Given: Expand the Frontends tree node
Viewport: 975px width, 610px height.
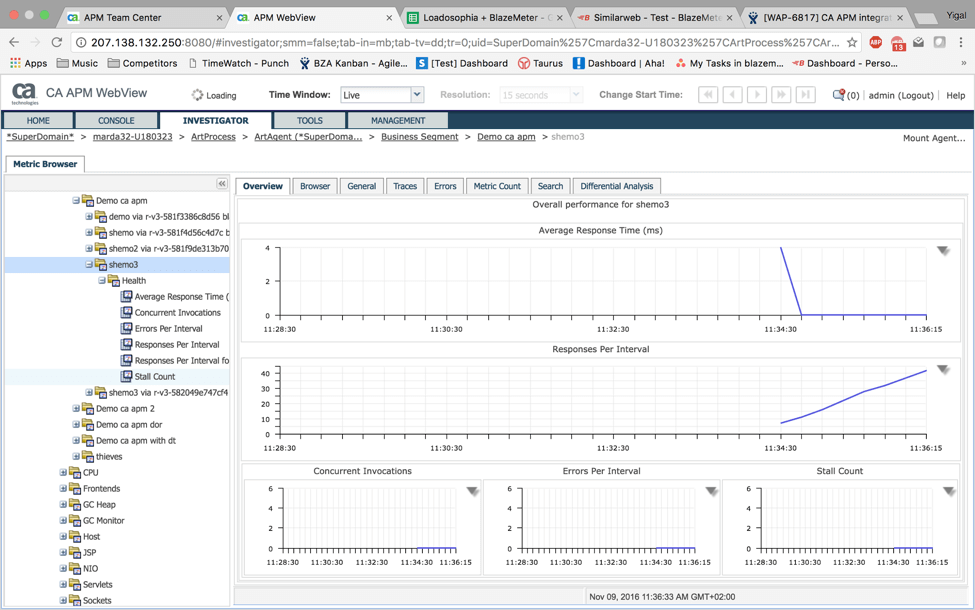Looking at the screenshot, I should tap(63, 488).
